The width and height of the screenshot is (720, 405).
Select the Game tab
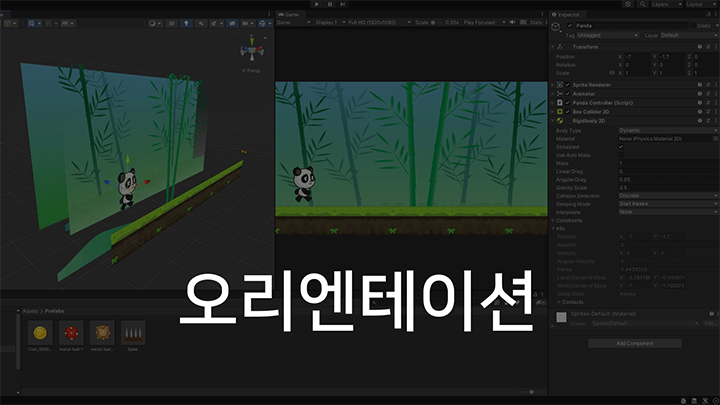[288, 14]
